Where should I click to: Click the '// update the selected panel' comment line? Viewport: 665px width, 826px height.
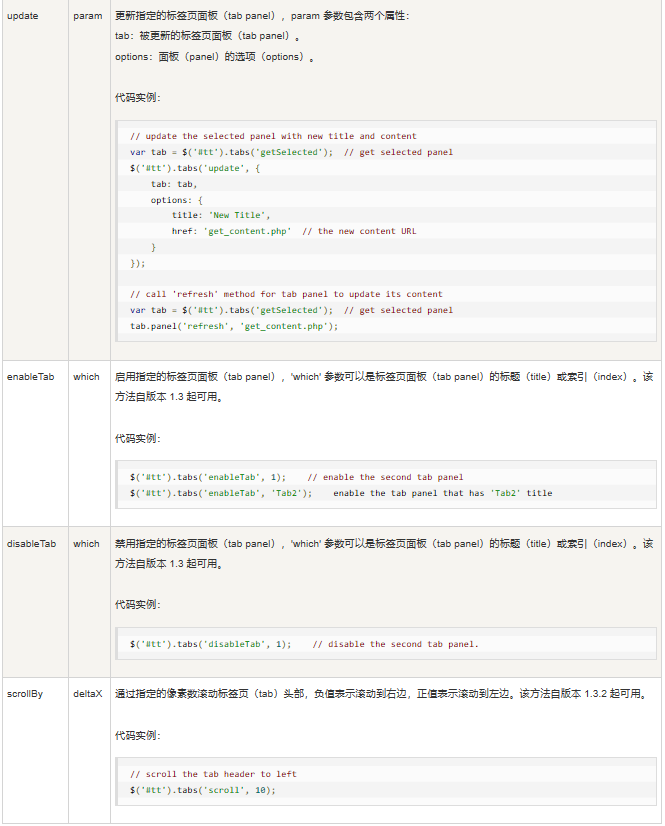pyautogui.click(x=273, y=136)
